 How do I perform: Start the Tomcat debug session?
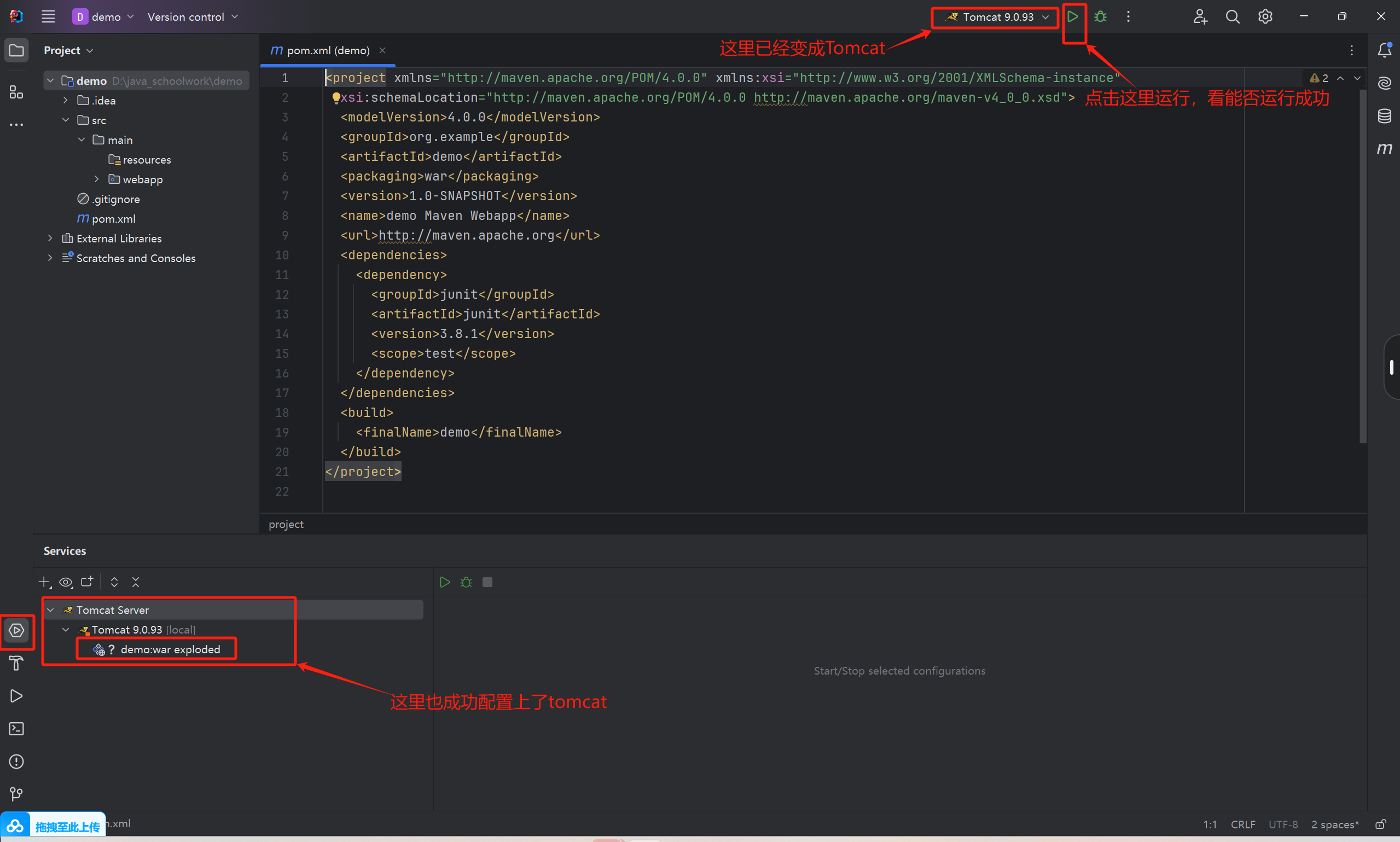[x=1100, y=17]
